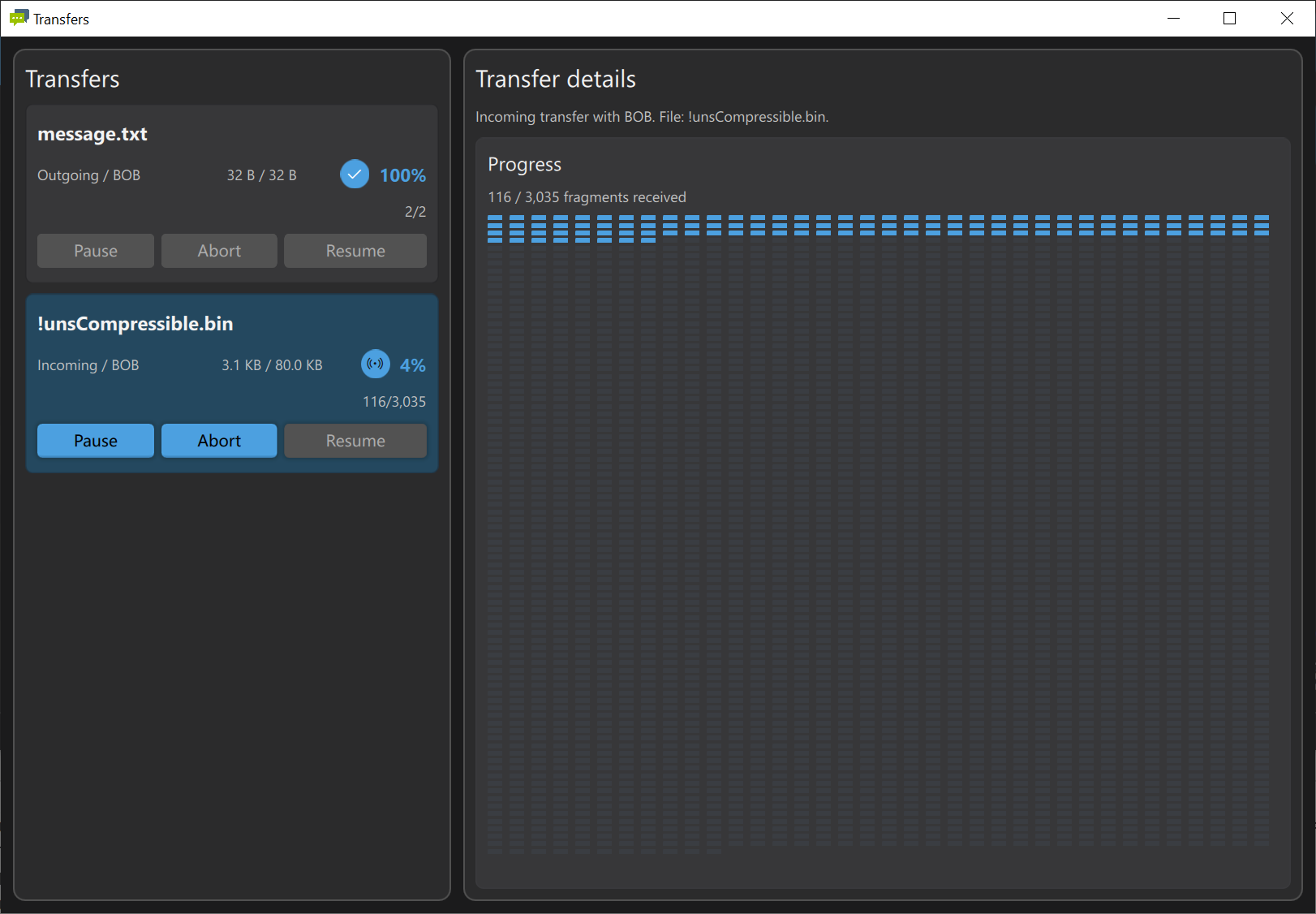The width and height of the screenshot is (1316, 914).
Task: Click the Transfers app icon in title bar
Action: pos(18,18)
